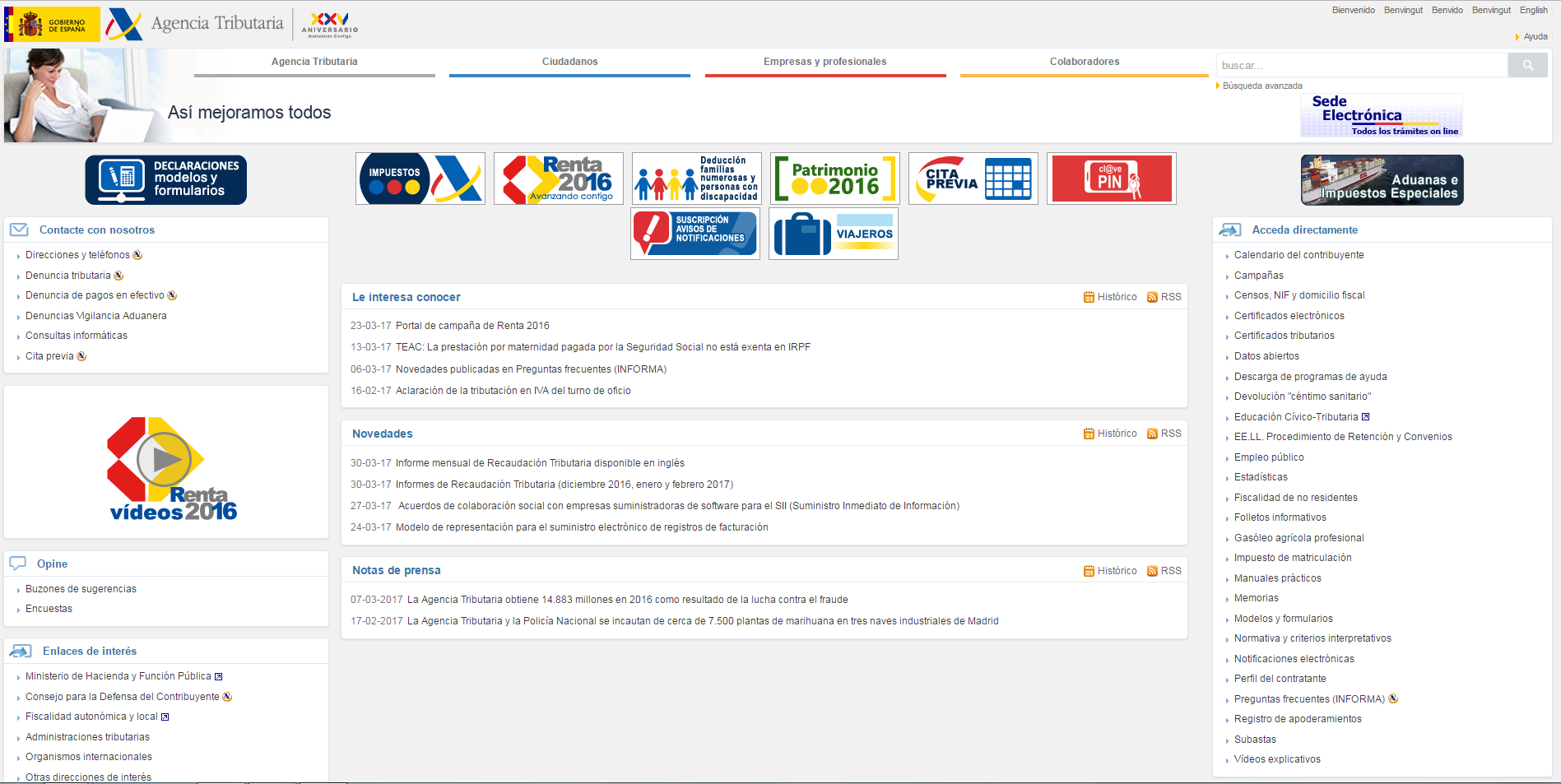Click RSS icon in Le interesa conocer
Screen dimensions: 1561x784
pyautogui.click(x=1152, y=297)
